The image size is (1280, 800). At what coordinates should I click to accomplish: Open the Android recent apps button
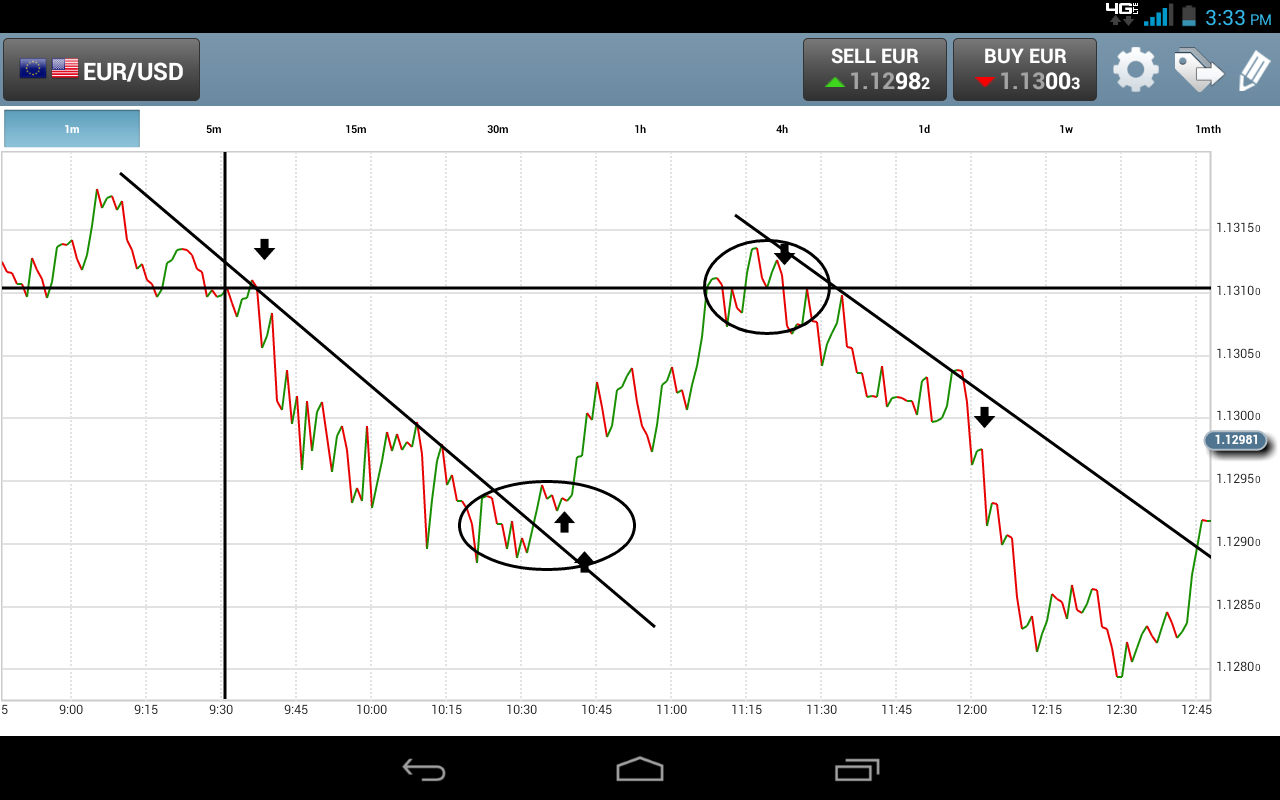pos(857,769)
